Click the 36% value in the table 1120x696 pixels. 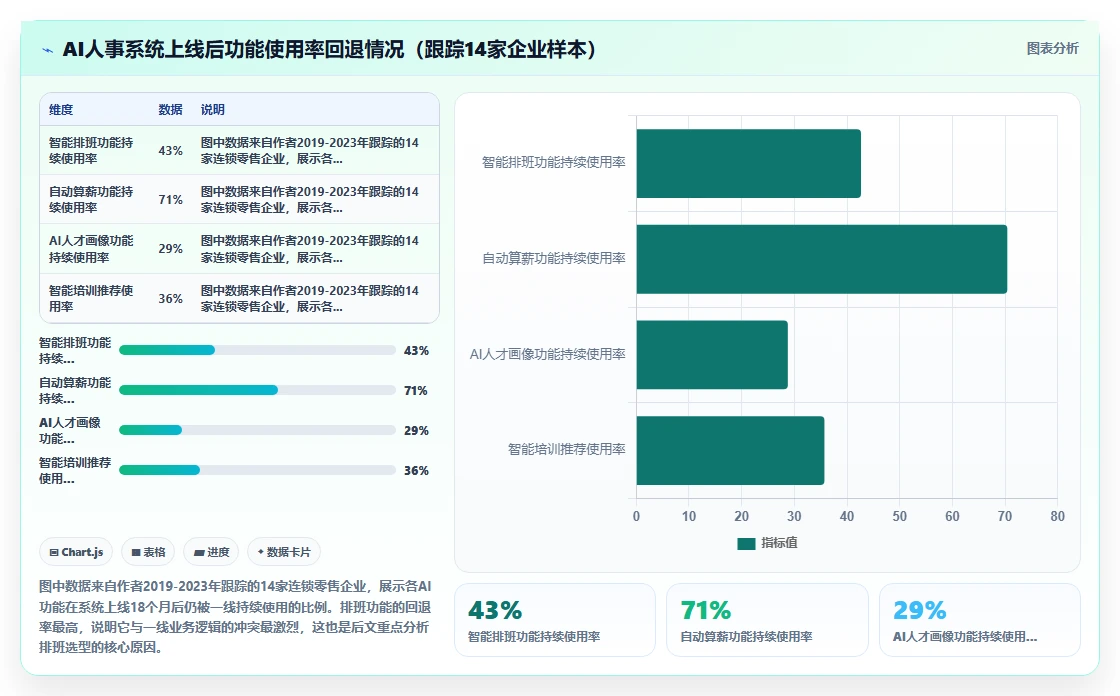(x=170, y=299)
